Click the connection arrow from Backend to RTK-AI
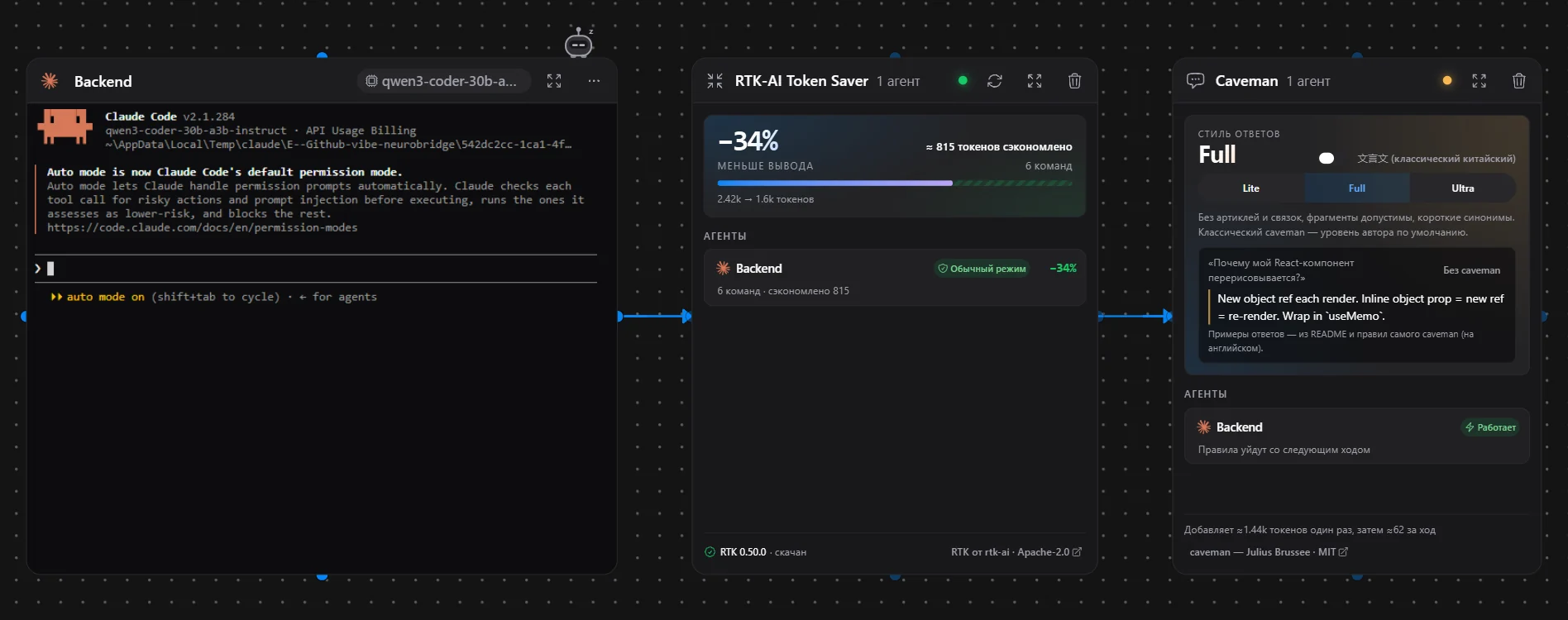The width and height of the screenshot is (1568, 620). pos(656,316)
